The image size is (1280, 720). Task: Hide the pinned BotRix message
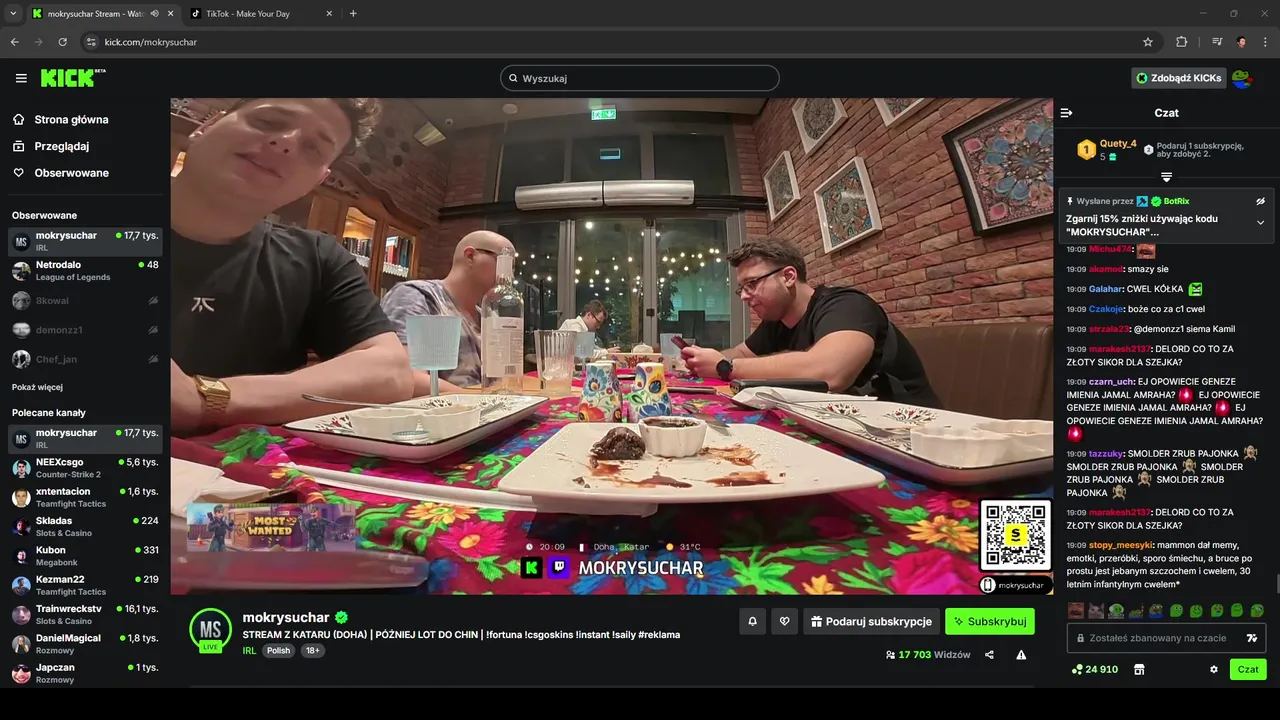pyautogui.click(x=1260, y=201)
